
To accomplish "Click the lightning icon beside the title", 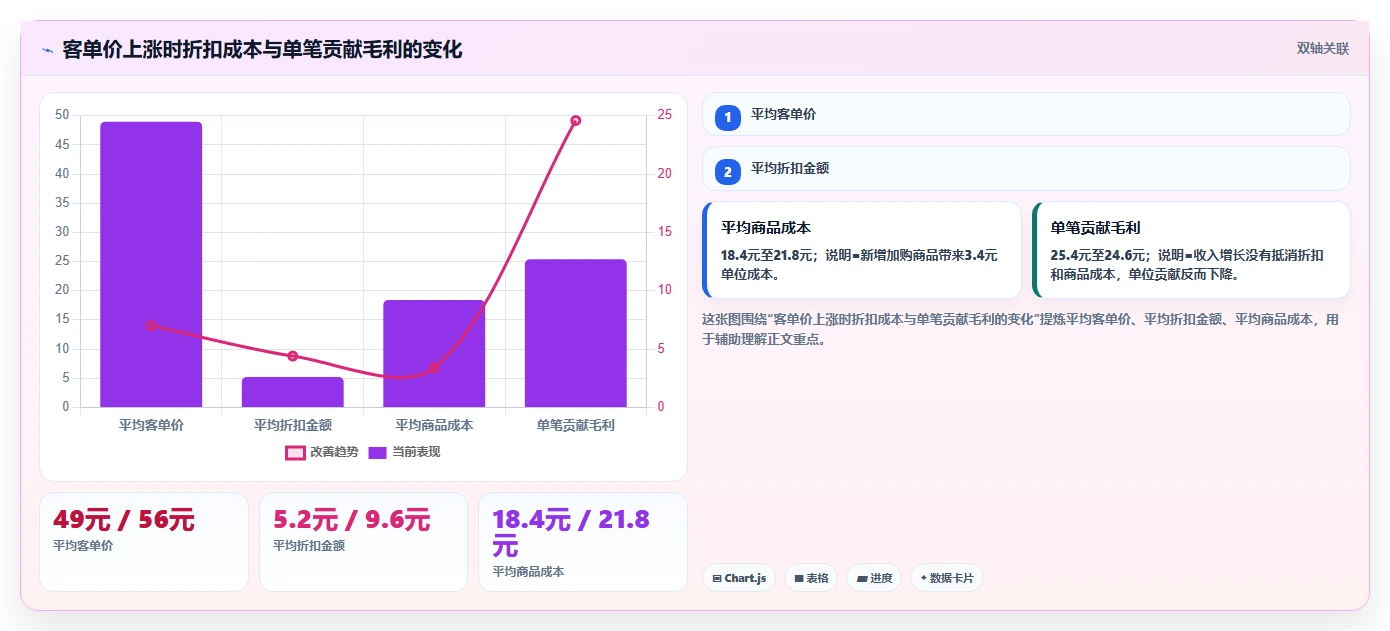I will click(x=47, y=50).
